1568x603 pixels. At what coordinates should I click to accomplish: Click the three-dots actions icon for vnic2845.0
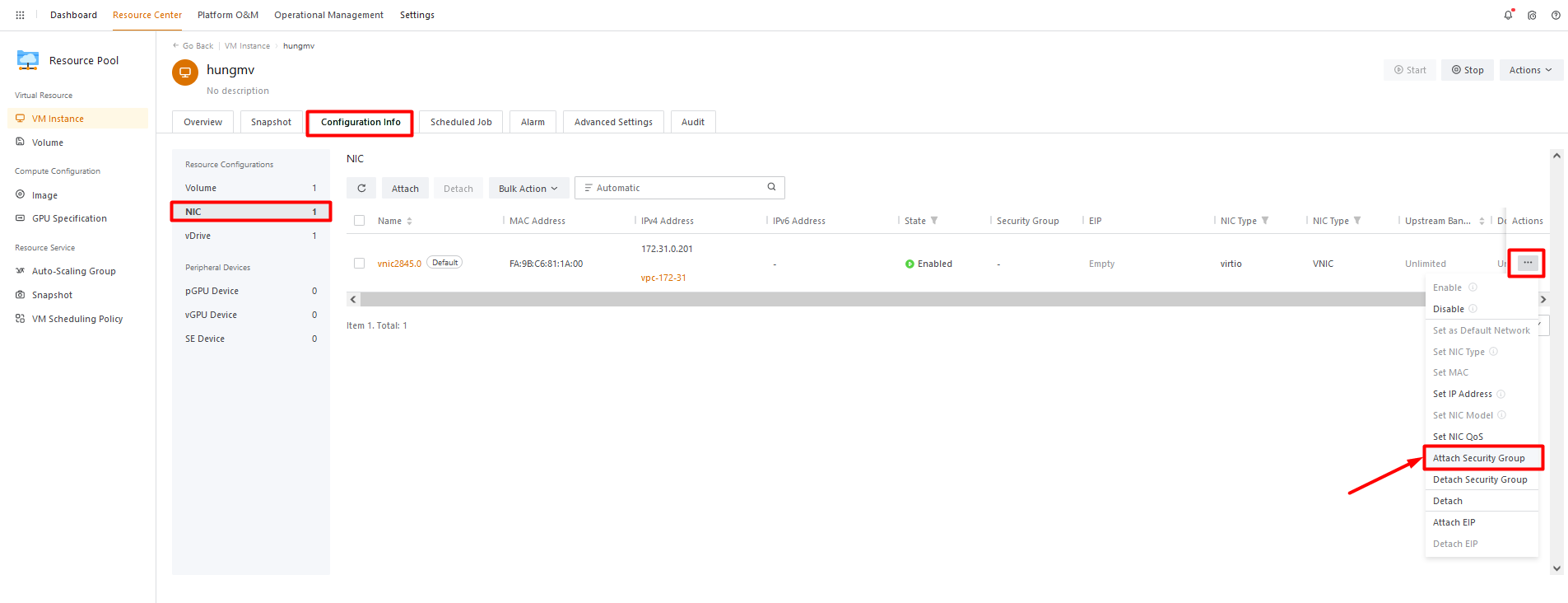[1527, 263]
